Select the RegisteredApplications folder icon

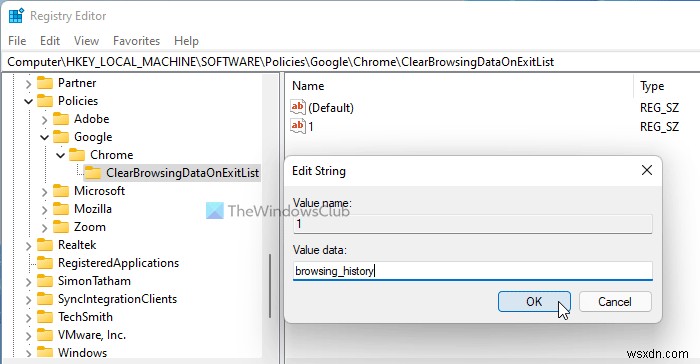(45, 263)
